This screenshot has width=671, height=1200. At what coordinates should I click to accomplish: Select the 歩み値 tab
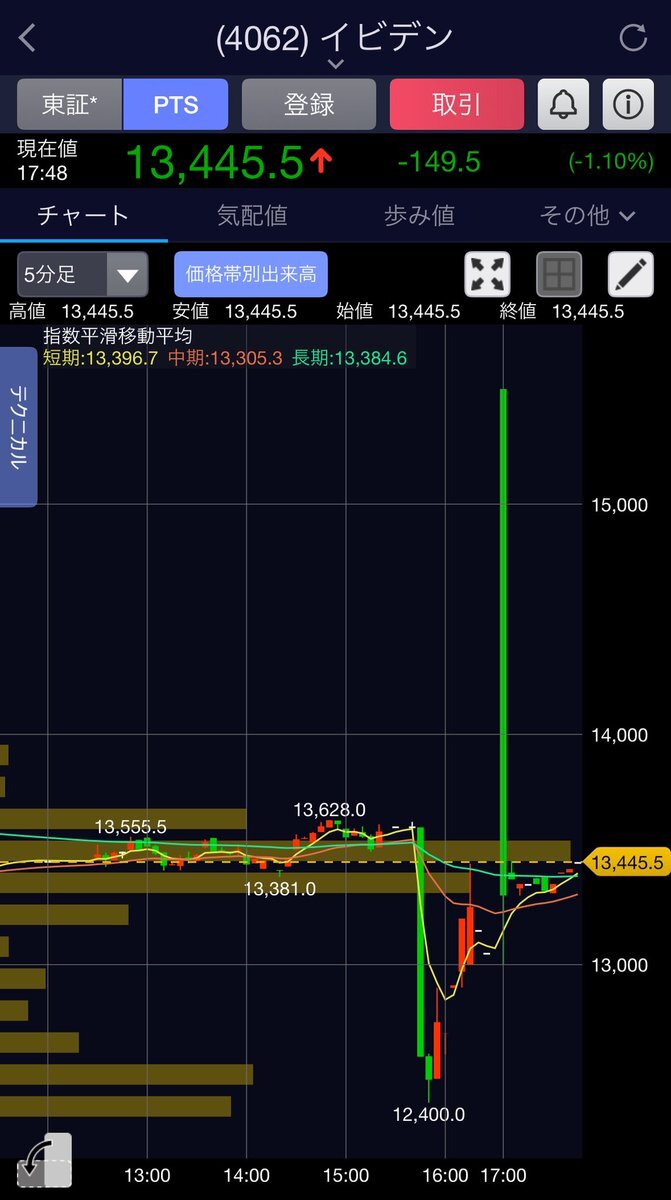coord(419,215)
